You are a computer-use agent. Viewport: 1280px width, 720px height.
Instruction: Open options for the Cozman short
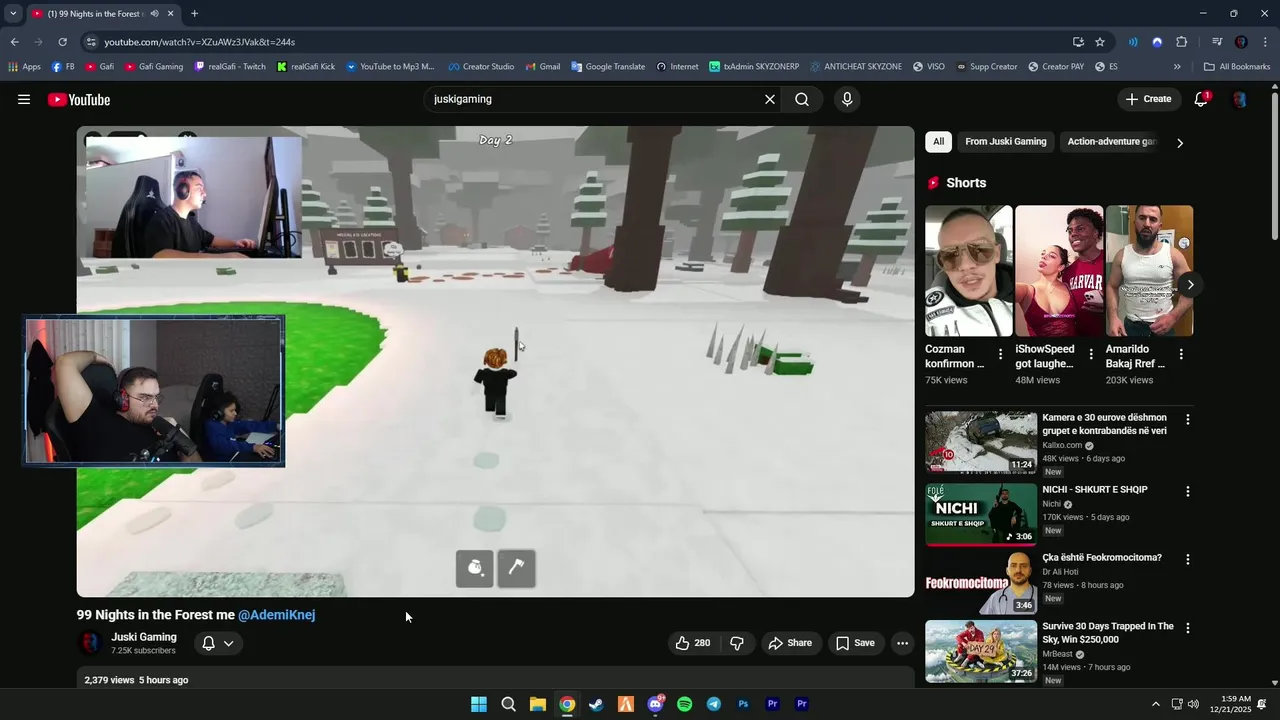click(1000, 354)
